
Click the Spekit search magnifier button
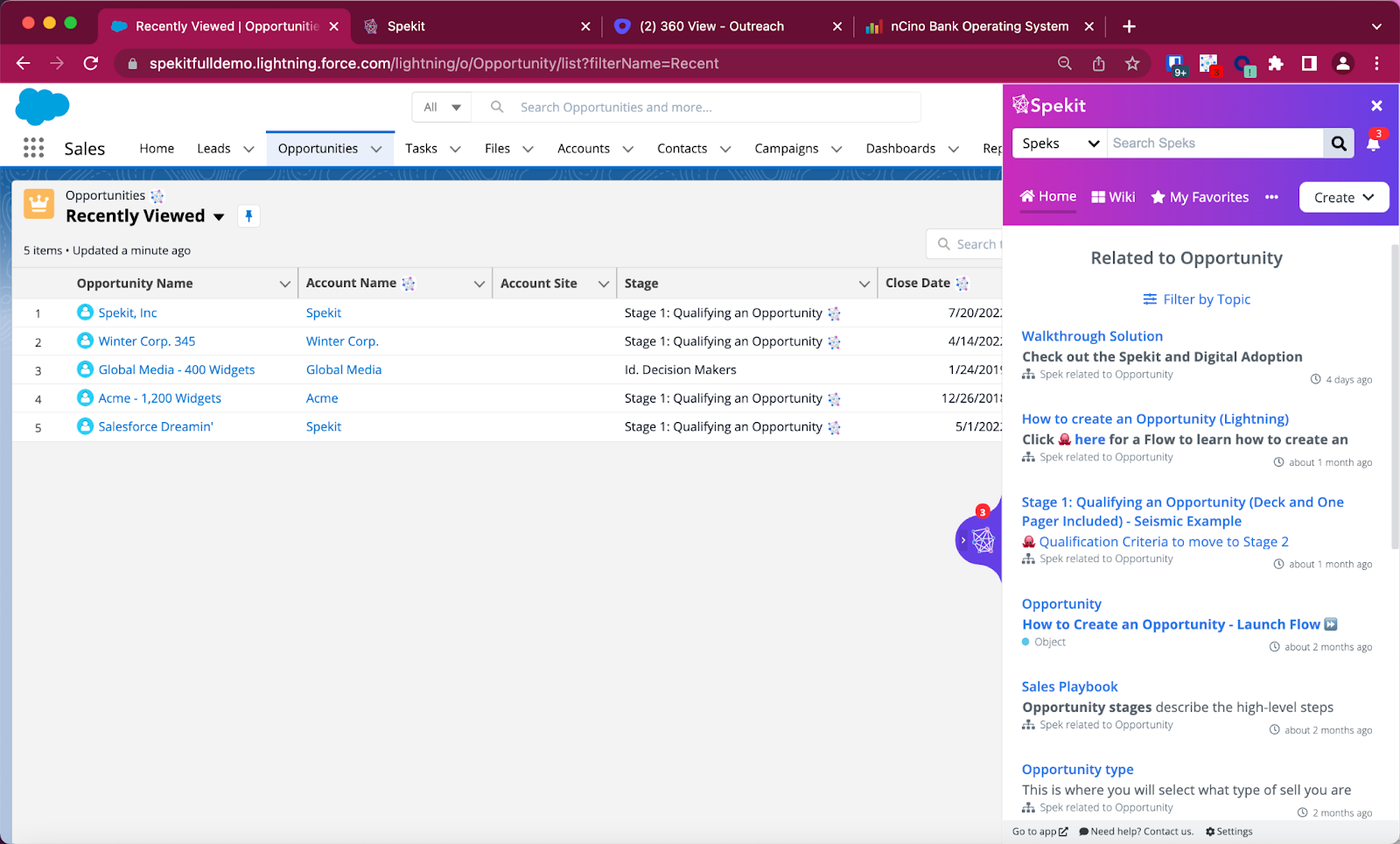1339,144
